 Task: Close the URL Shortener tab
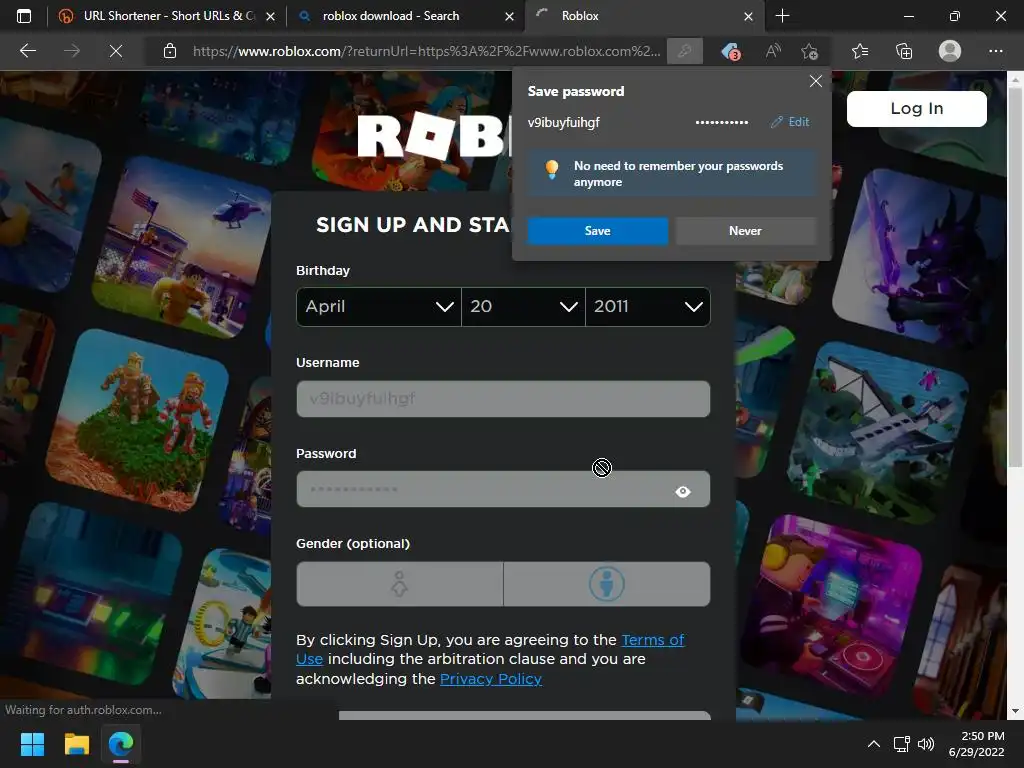270,16
